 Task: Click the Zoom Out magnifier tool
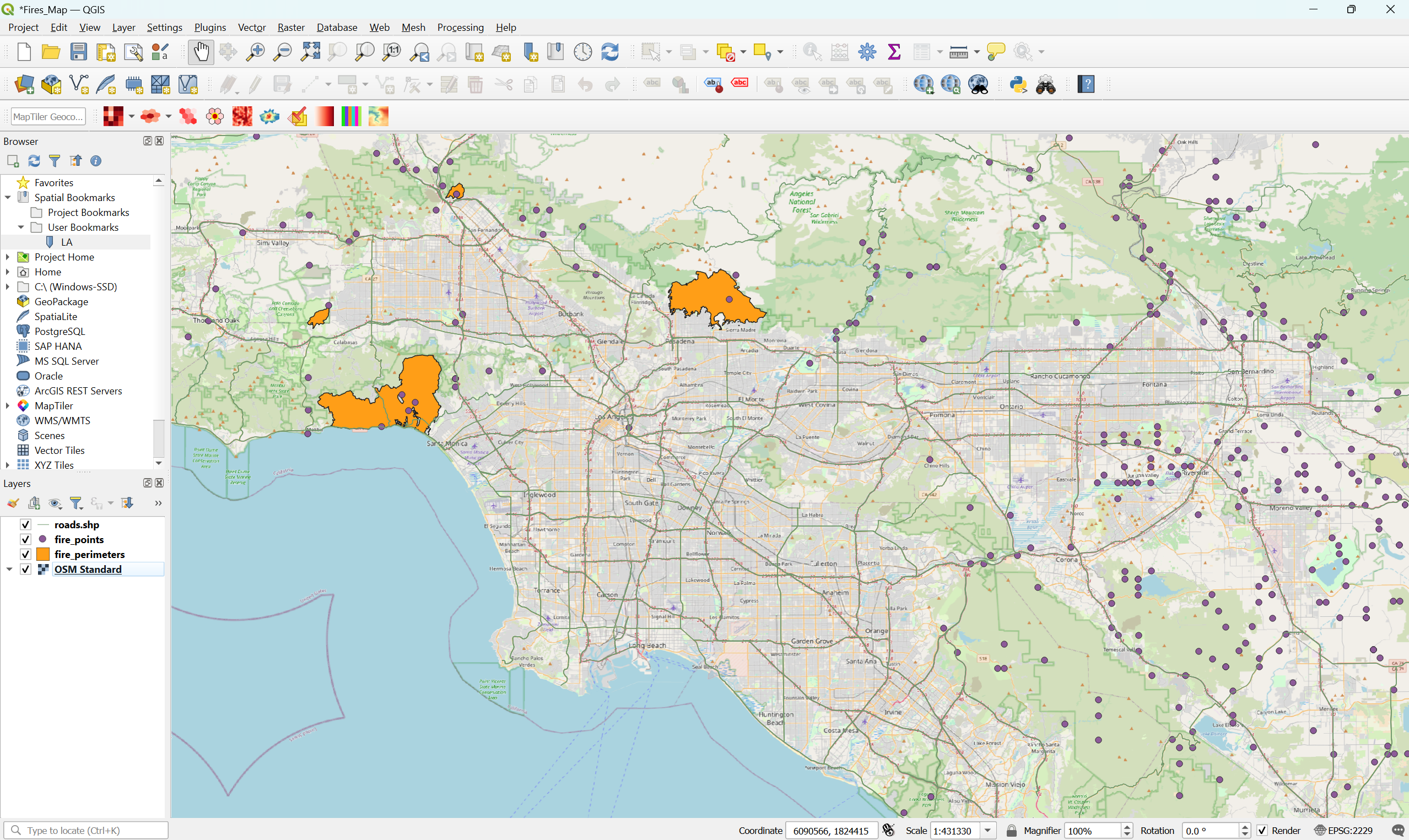click(x=282, y=52)
